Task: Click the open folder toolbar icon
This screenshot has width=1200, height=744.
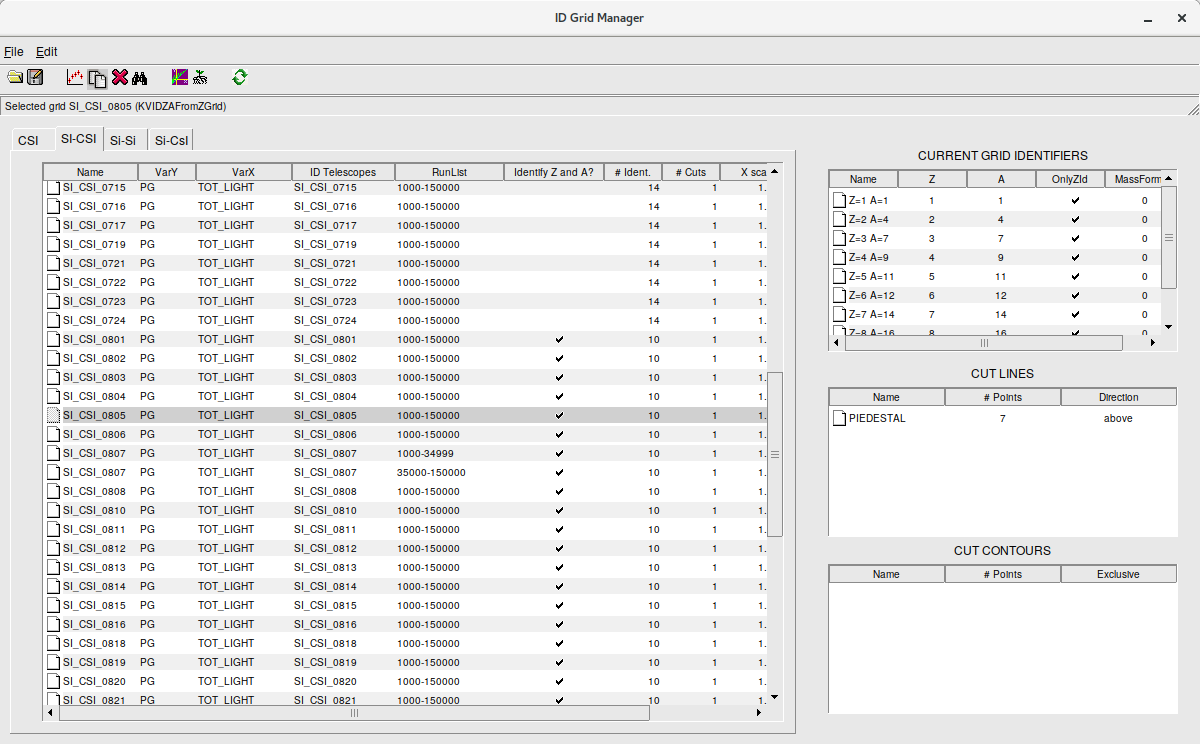Action: (15, 77)
